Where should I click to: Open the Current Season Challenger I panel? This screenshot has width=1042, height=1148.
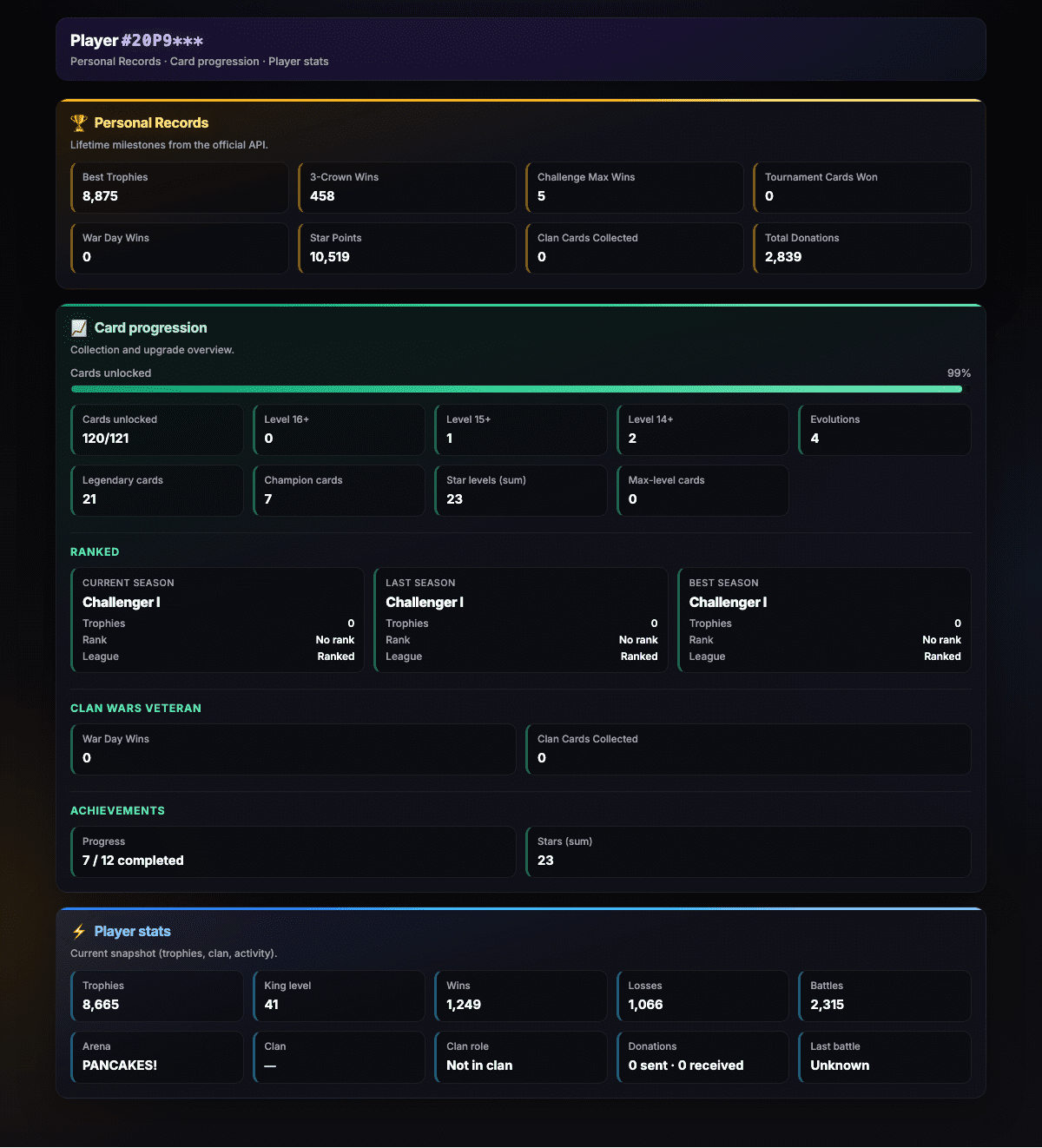point(218,620)
